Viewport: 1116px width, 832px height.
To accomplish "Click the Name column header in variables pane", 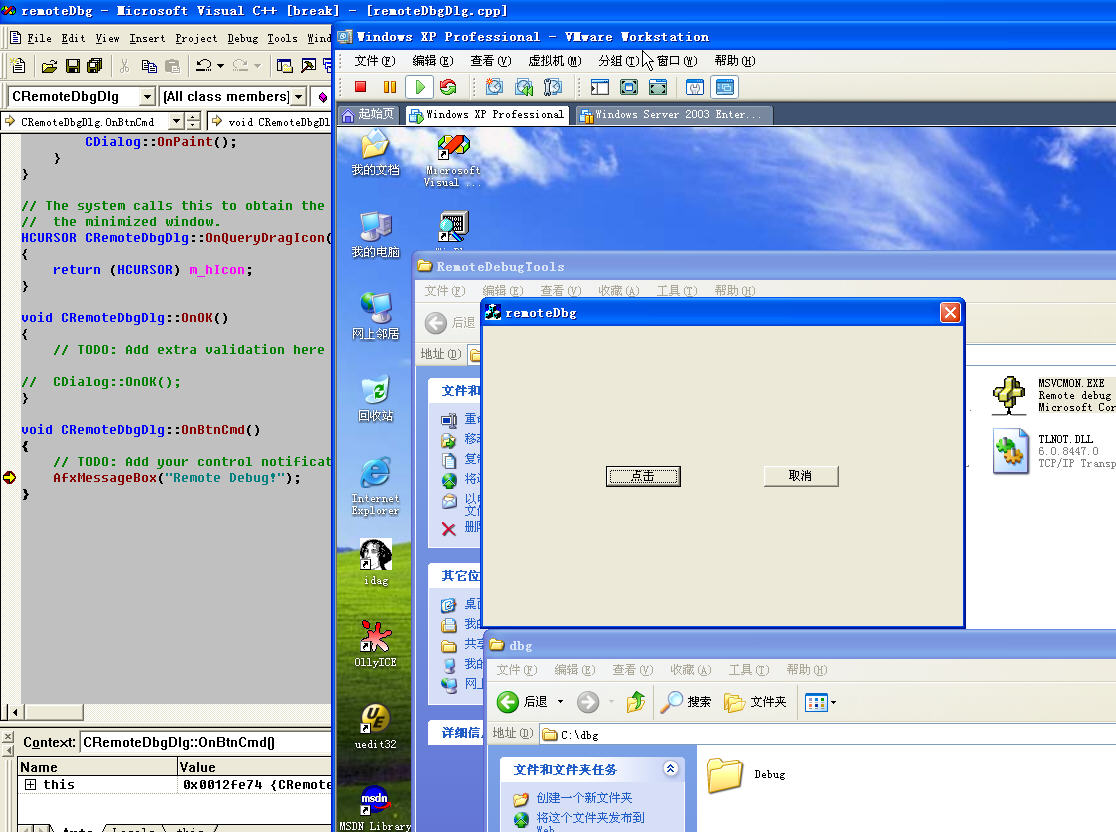I will tap(98, 767).
